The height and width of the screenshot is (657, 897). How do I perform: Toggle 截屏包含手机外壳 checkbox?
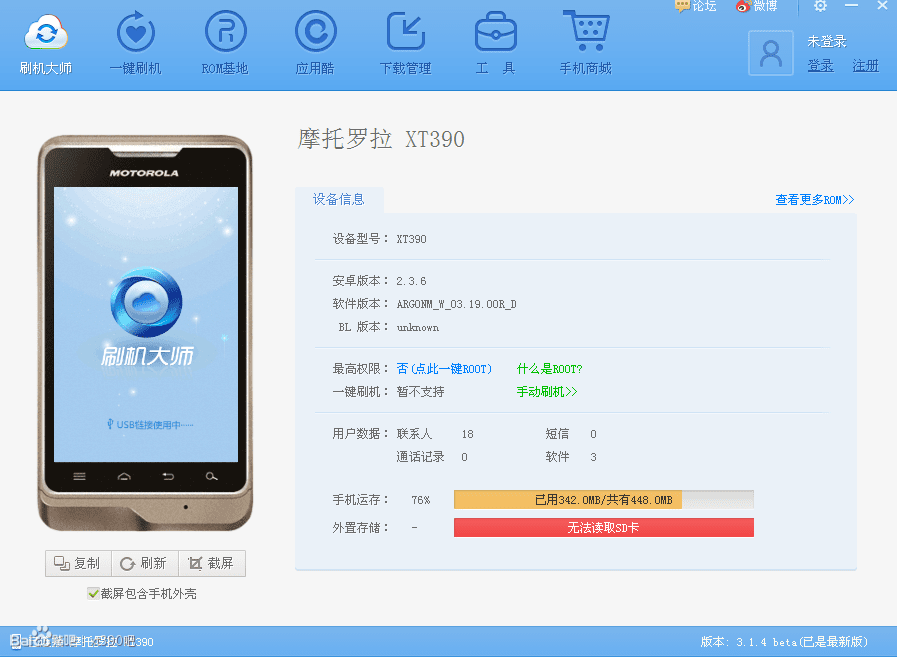tap(93, 593)
